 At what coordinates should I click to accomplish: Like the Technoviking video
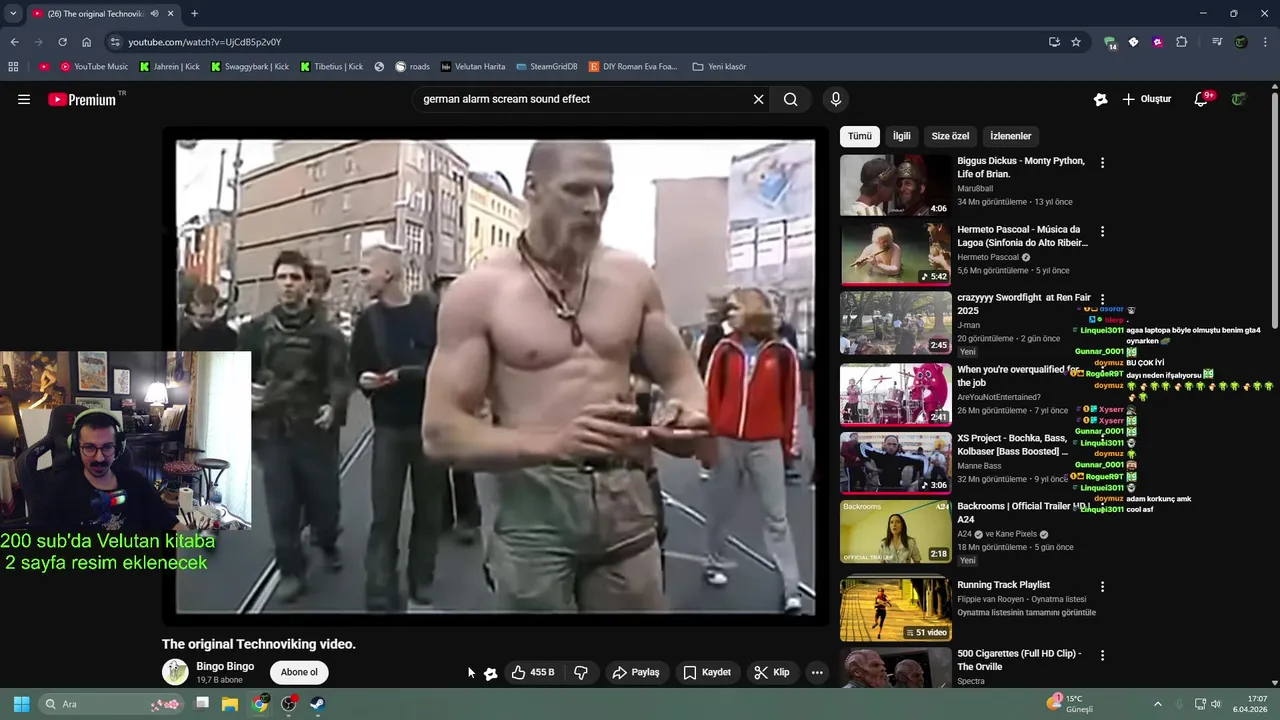pyautogui.click(x=532, y=672)
